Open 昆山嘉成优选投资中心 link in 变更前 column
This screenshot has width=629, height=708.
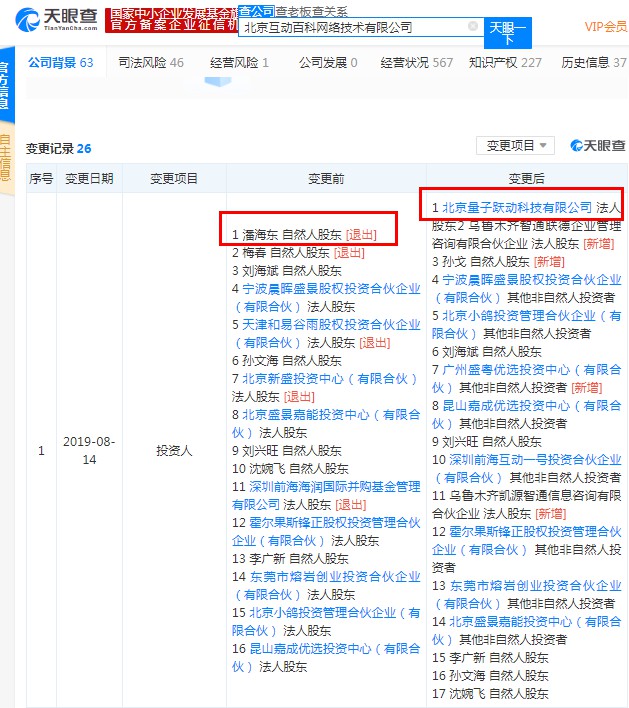pos(326,658)
